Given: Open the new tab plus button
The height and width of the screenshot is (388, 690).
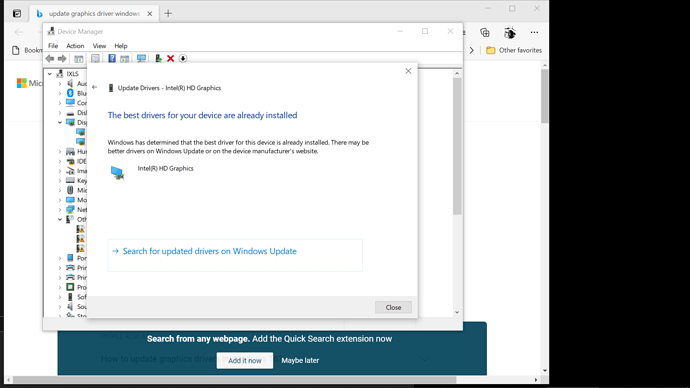Looking at the screenshot, I should pos(168,13).
